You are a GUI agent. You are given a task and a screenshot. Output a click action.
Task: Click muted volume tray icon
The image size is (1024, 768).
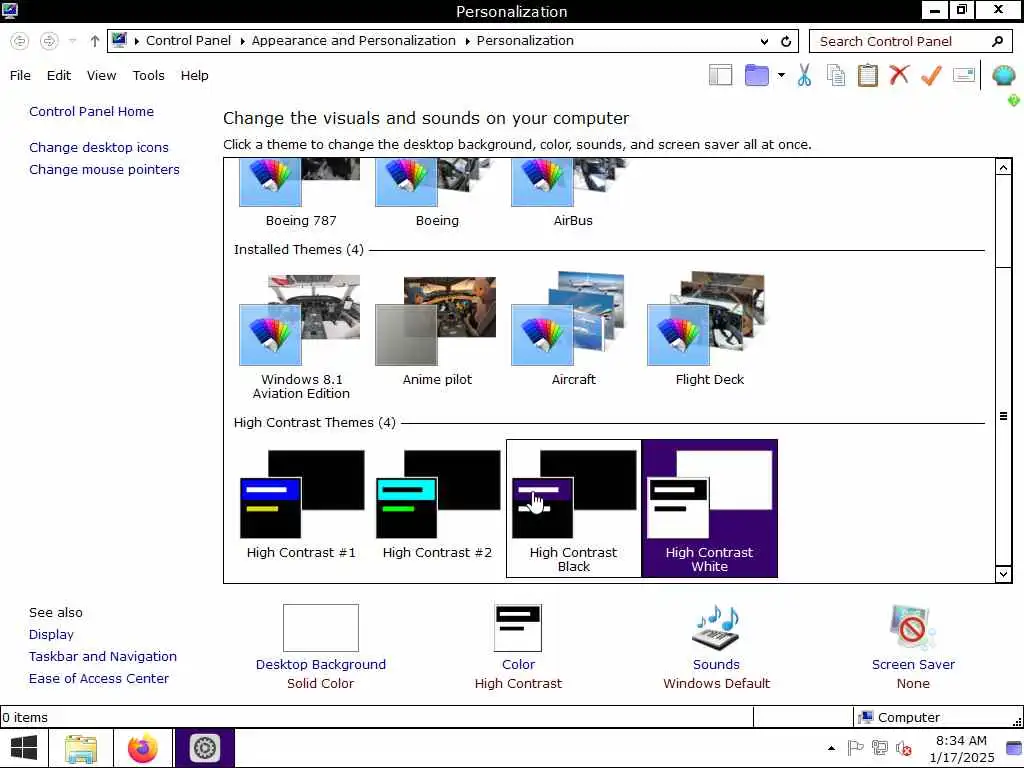coord(904,748)
